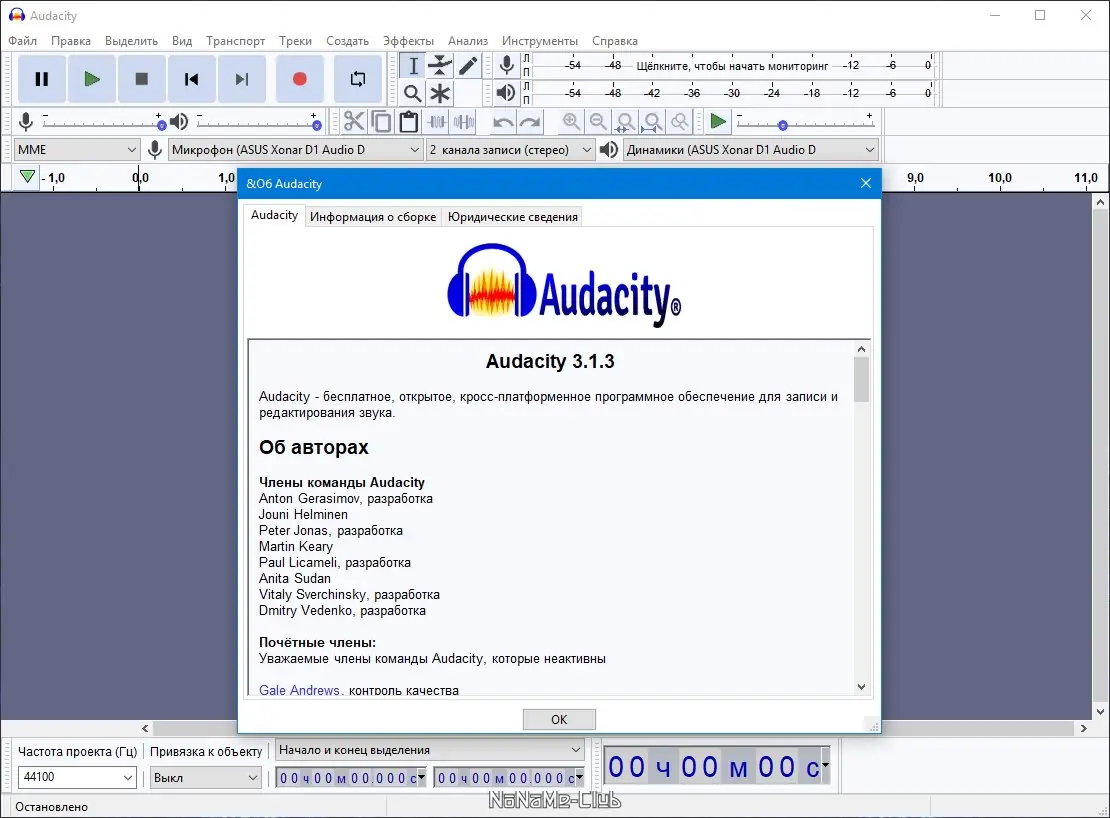
Task: Select the Multi-tool asterisk icon
Action: 440,93
